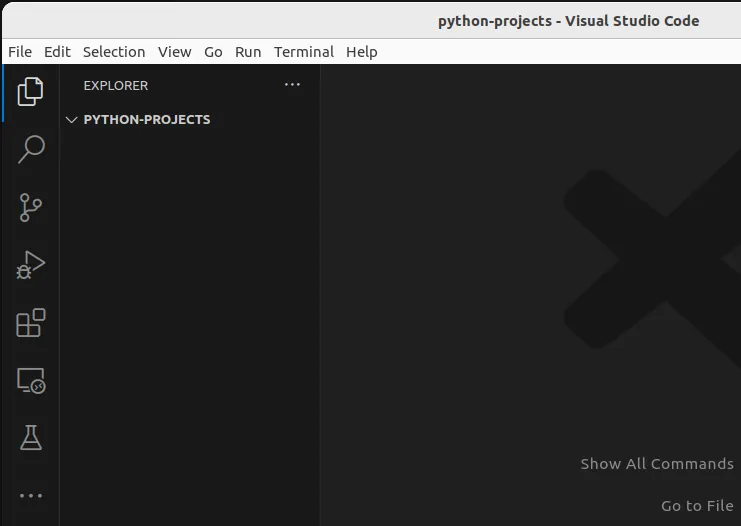This screenshot has height=526, width=741.
Task: Open the File menu
Action: click(20, 52)
